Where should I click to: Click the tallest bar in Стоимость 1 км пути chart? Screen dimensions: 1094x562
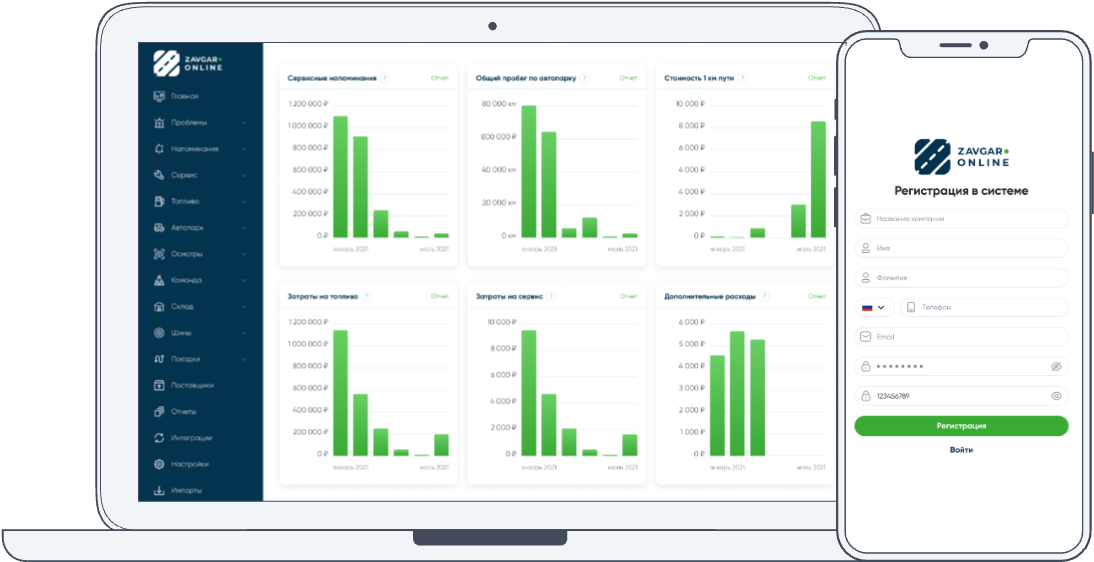point(818,179)
